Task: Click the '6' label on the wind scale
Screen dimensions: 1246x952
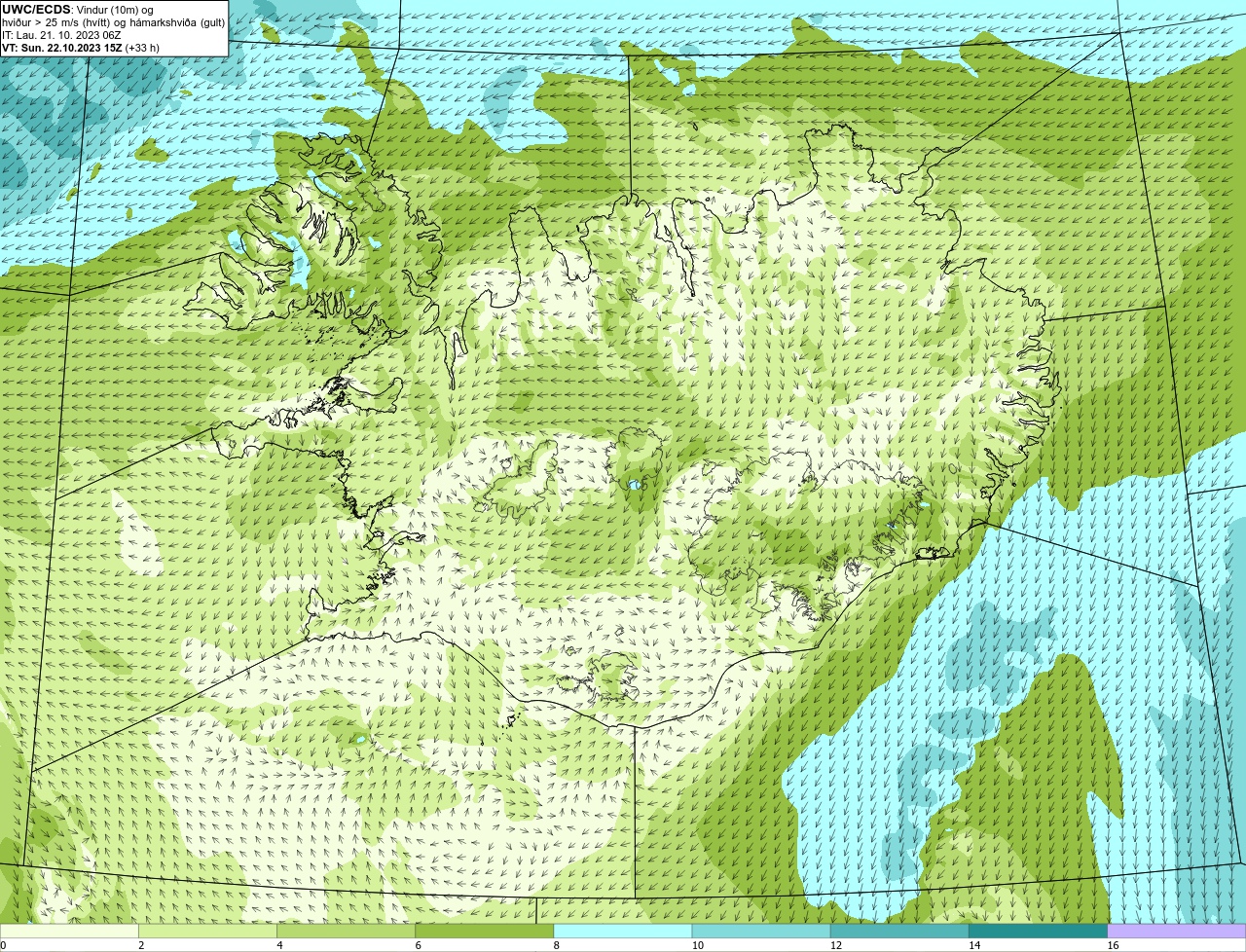Action: click(419, 945)
